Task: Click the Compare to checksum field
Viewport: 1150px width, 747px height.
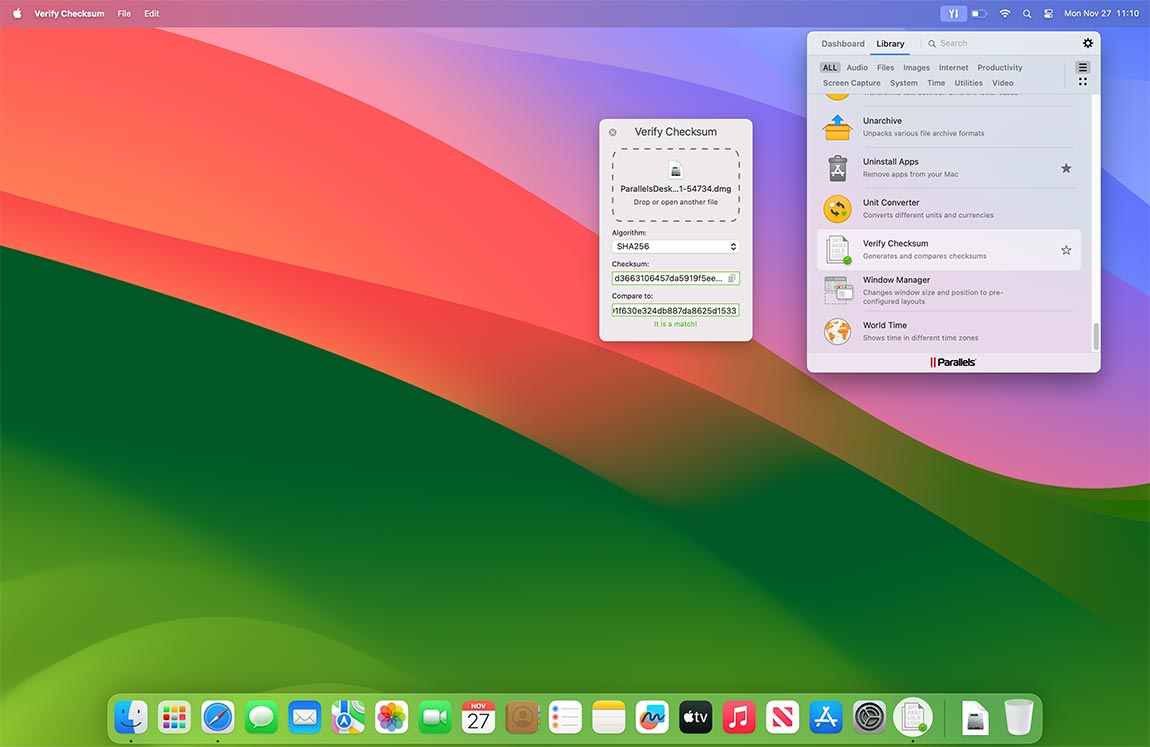Action: (x=675, y=310)
